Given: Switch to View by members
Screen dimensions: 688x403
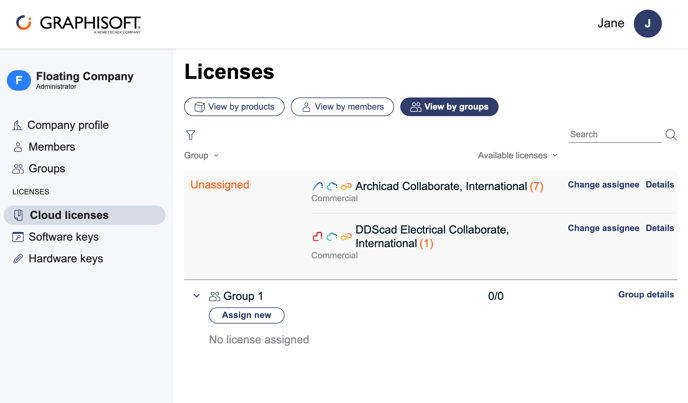Looking at the screenshot, I should pos(342,107).
